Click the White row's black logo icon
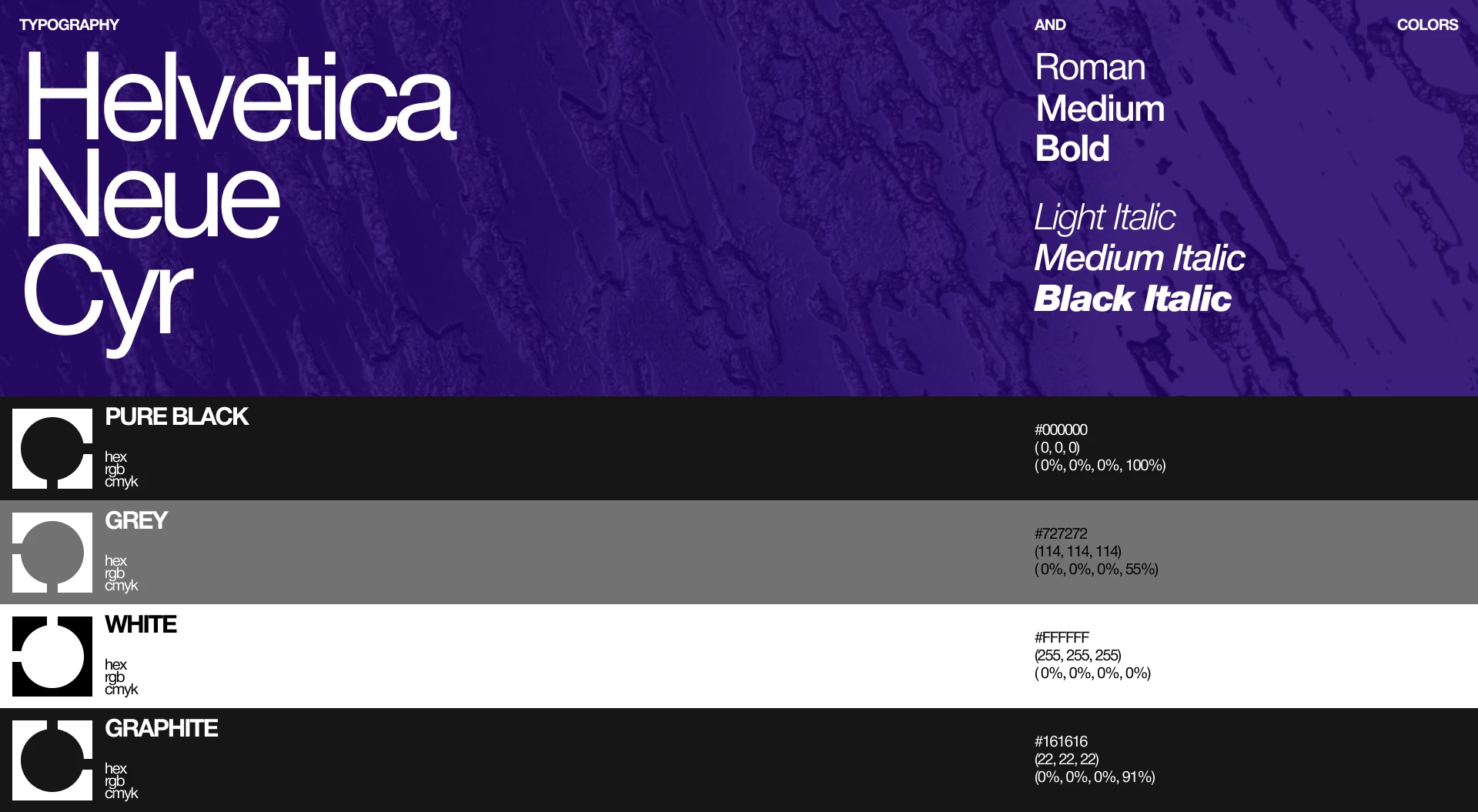The image size is (1478, 812). click(x=52, y=657)
